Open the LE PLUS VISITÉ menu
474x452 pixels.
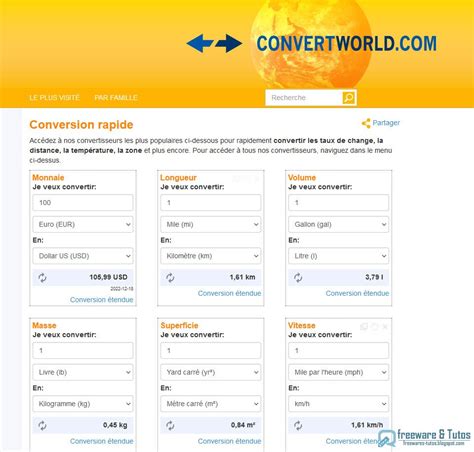pos(55,98)
